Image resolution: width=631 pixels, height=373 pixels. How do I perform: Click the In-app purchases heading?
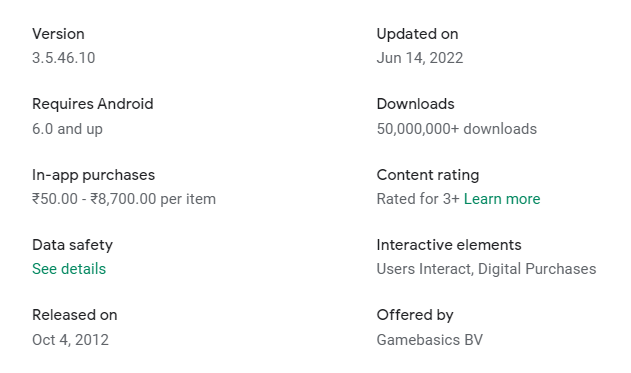pos(93,175)
